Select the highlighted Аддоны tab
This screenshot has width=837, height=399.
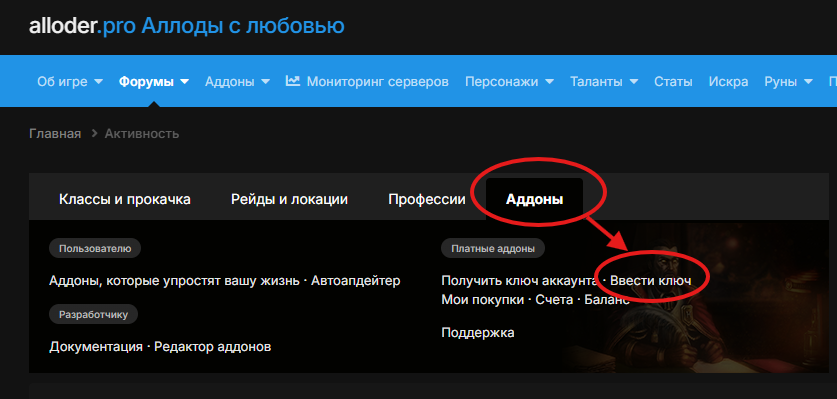coord(534,199)
